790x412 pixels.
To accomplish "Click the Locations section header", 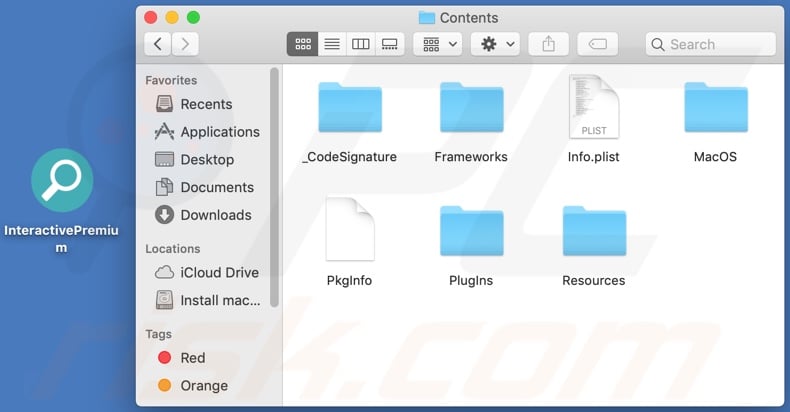I will click(x=173, y=249).
